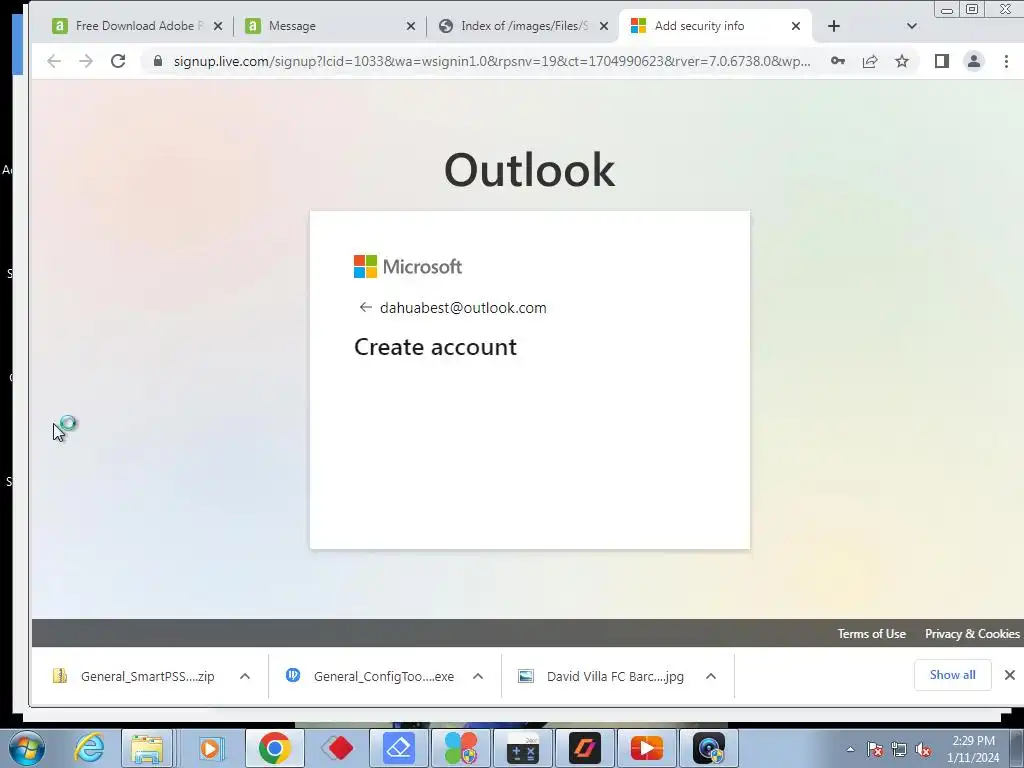
Task: Expand options for David Villa jpg download
Action: 711,677
